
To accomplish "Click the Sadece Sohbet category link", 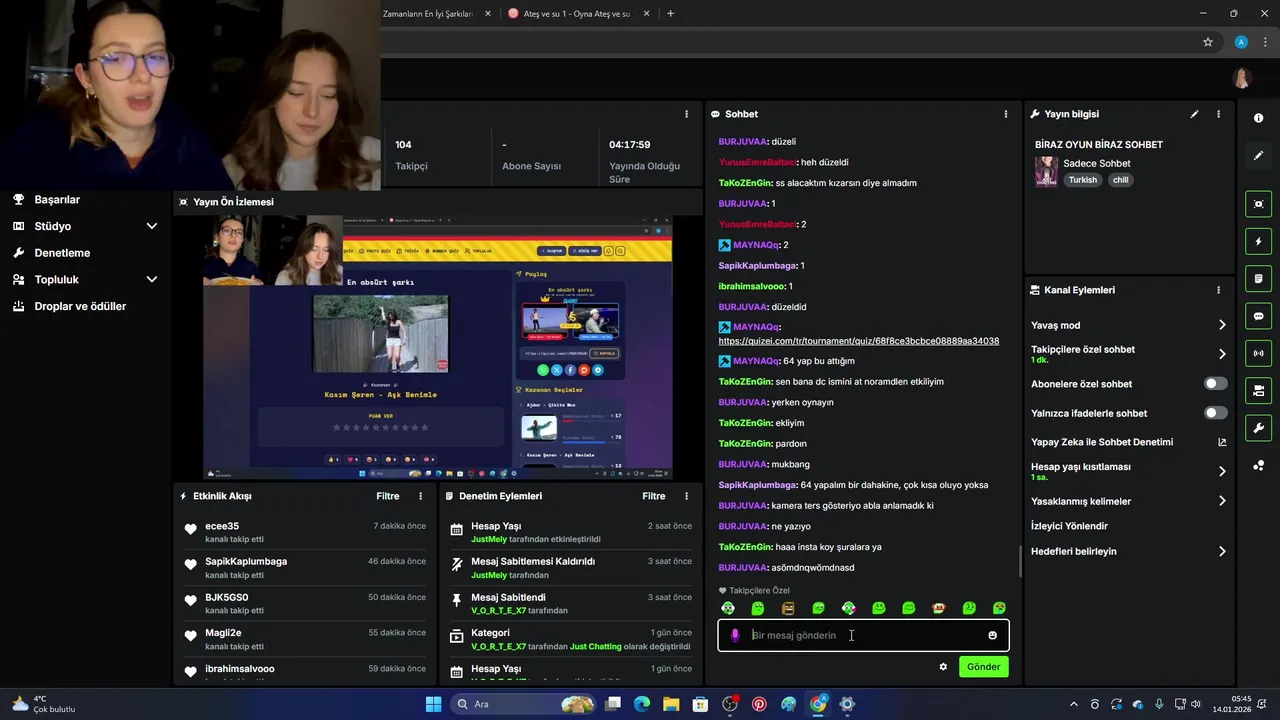I will click(1097, 163).
